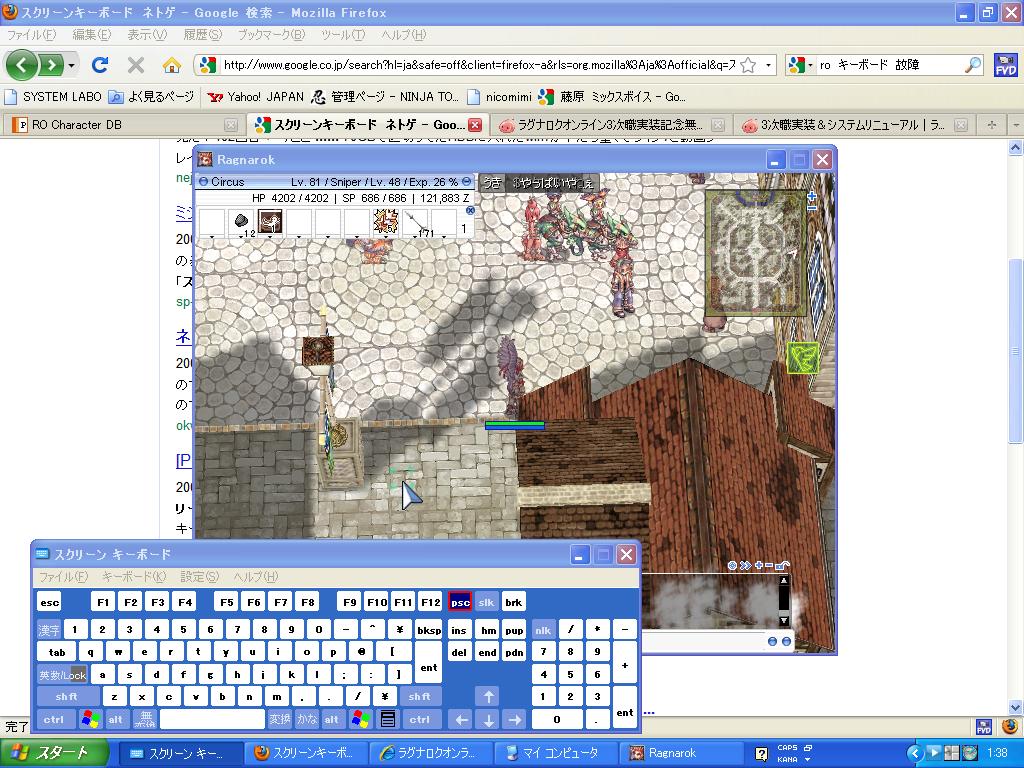Go back with Firefox back arrow
Image resolution: width=1024 pixels, height=768 pixels.
click(22, 65)
